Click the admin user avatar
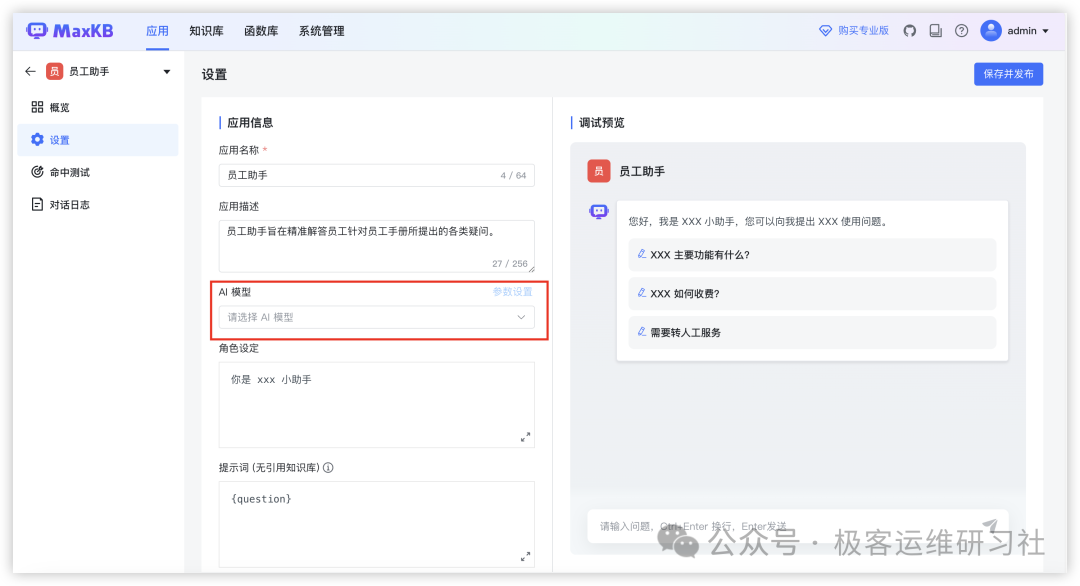Viewport: 1080px width, 586px height. [990, 31]
